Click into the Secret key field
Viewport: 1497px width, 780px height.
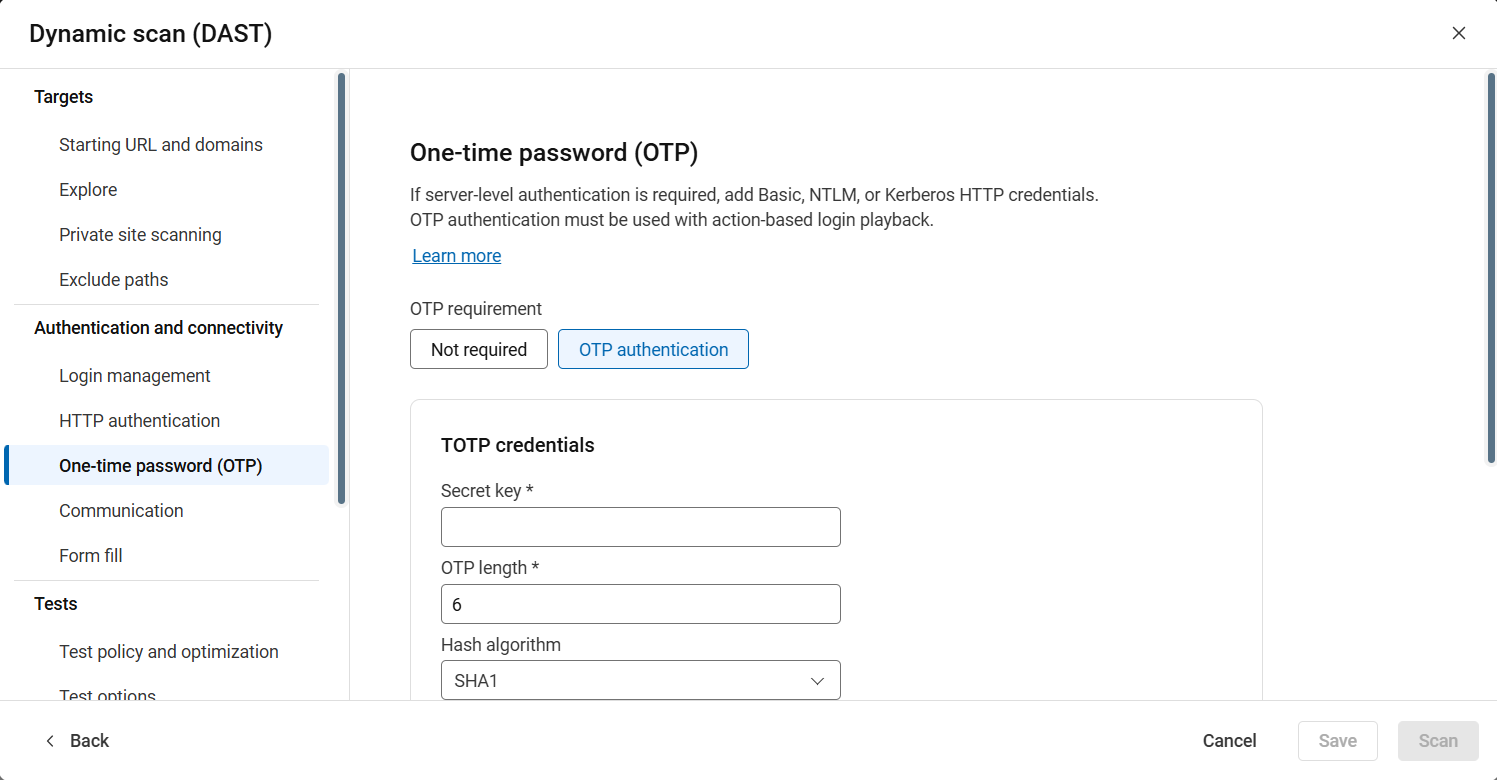[640, 527]
